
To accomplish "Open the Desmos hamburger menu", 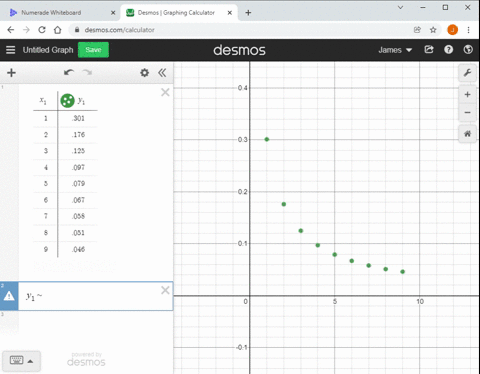I will pos(11,50).
